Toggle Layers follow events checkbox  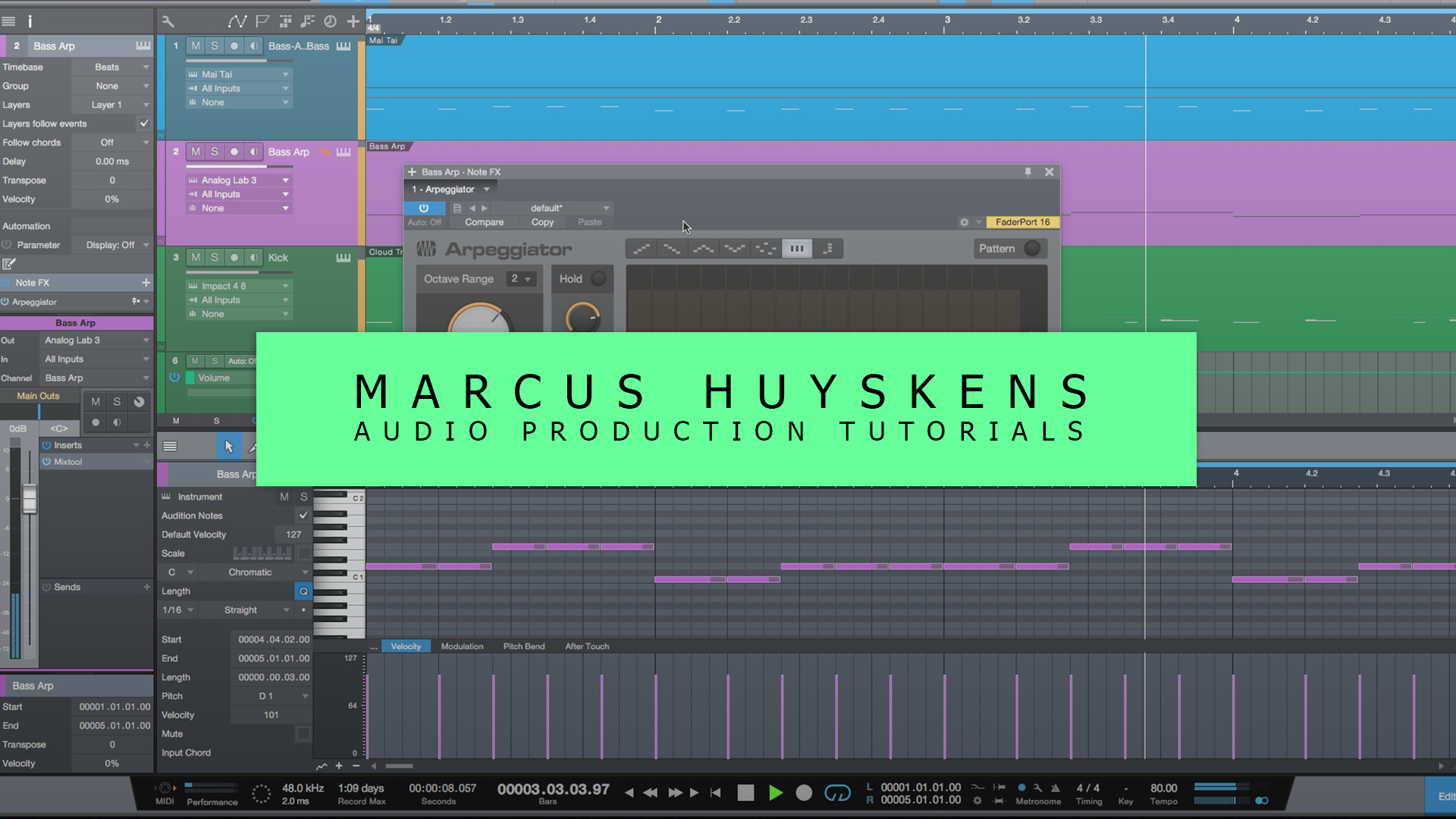[x=144, y=124]
